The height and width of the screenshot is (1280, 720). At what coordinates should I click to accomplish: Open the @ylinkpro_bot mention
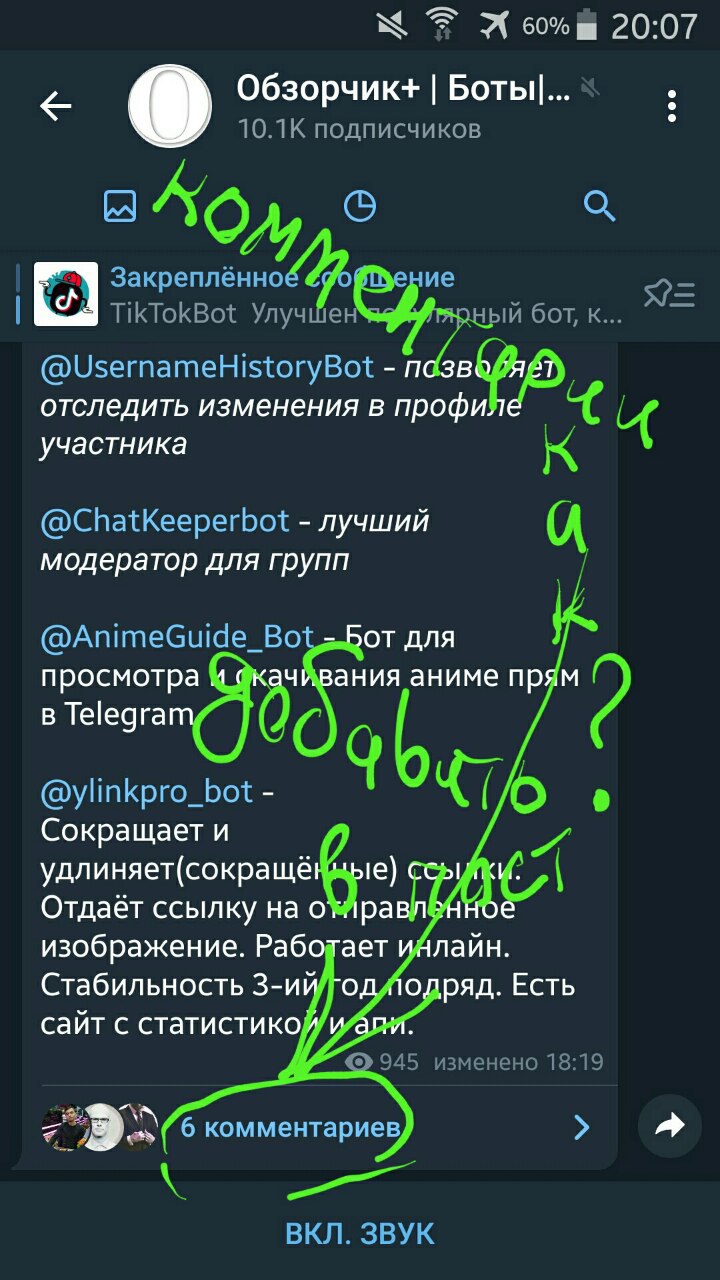click(x=147, y=793)
